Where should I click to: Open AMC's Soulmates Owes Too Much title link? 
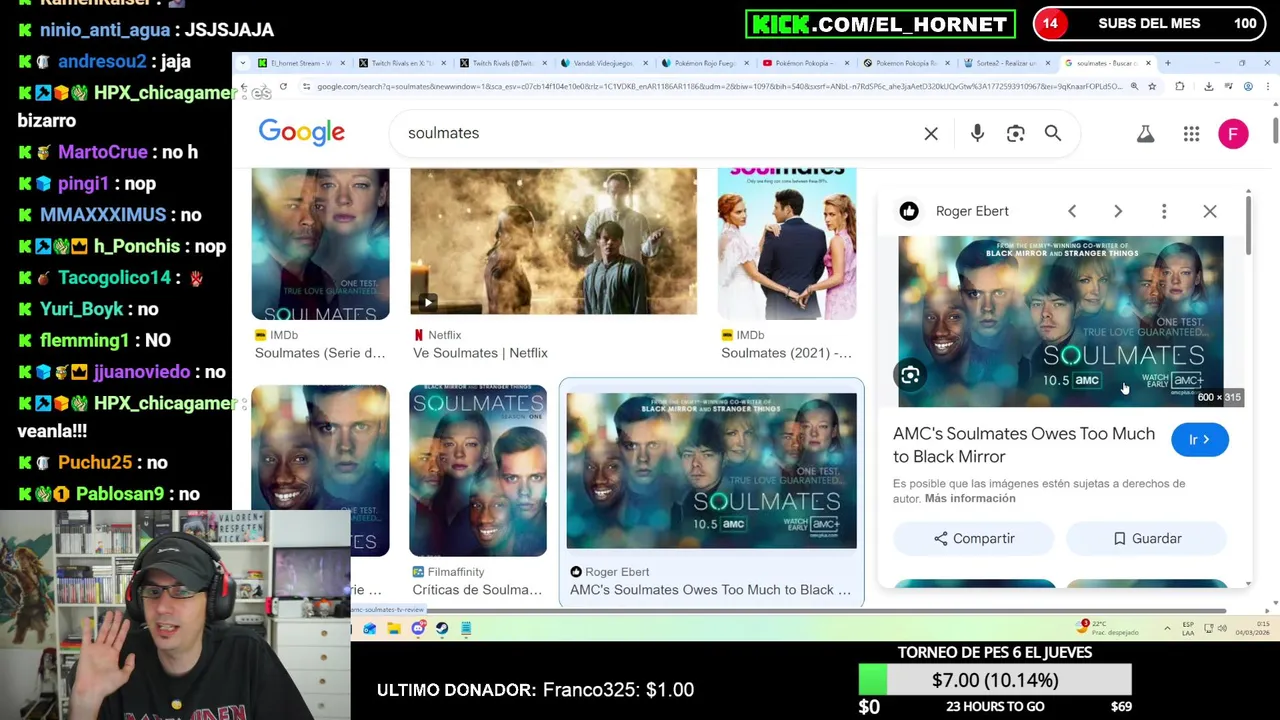click(1024, 445)
